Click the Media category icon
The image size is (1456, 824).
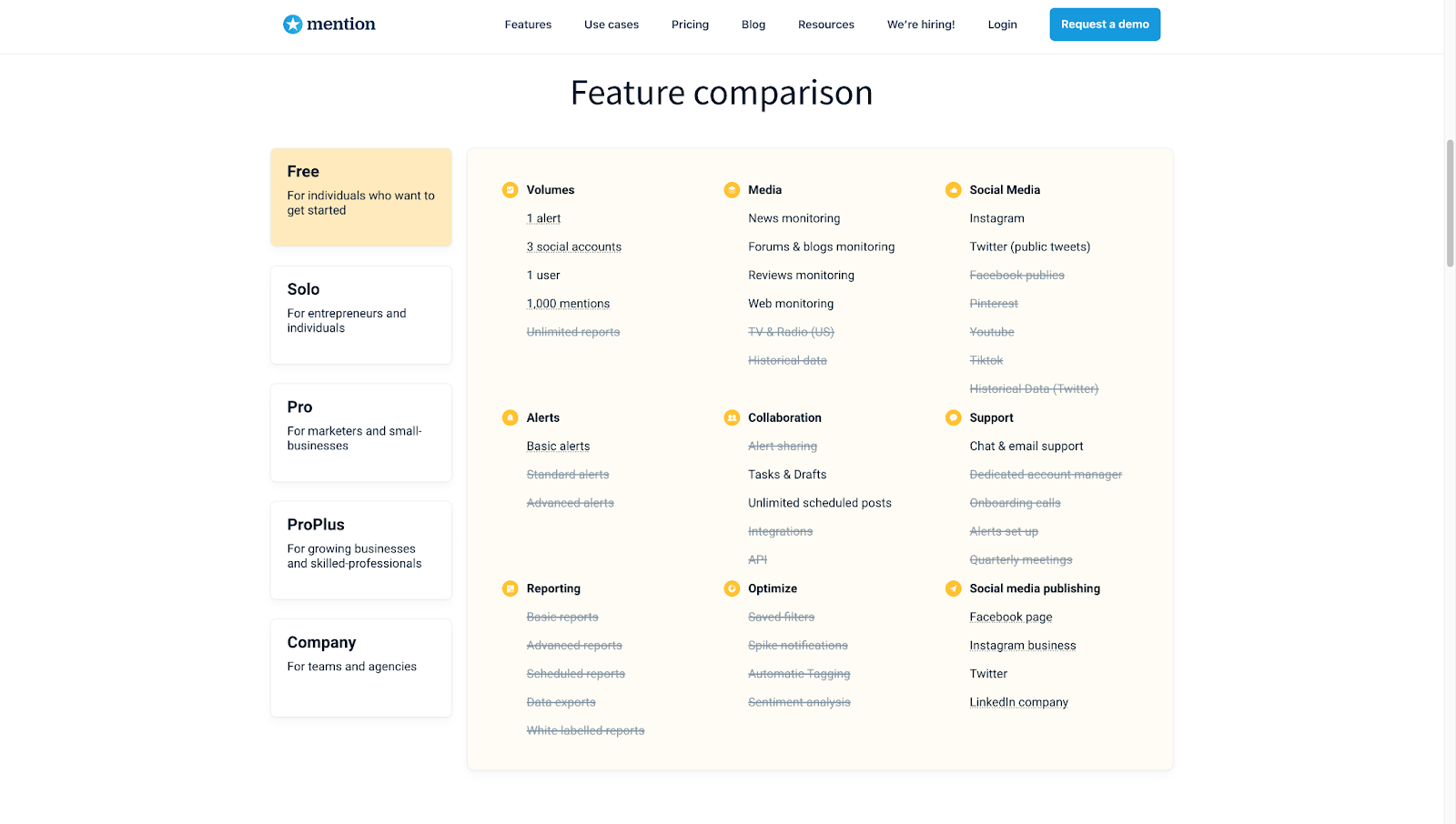pyautogui.click(x=732, y=190)
